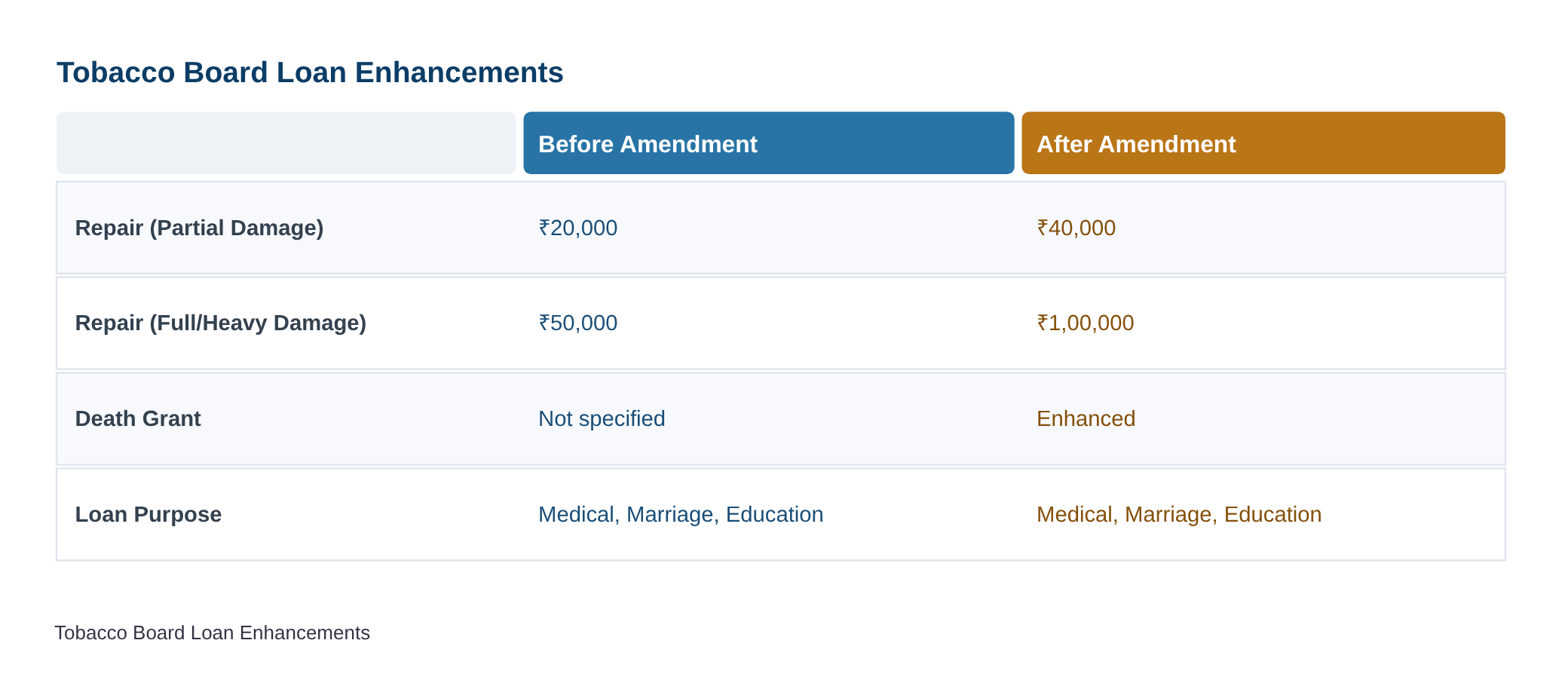1568x680 pixels.
Task: Select the ₹40,000 after-amendment value
Action: coord(1076,228)
